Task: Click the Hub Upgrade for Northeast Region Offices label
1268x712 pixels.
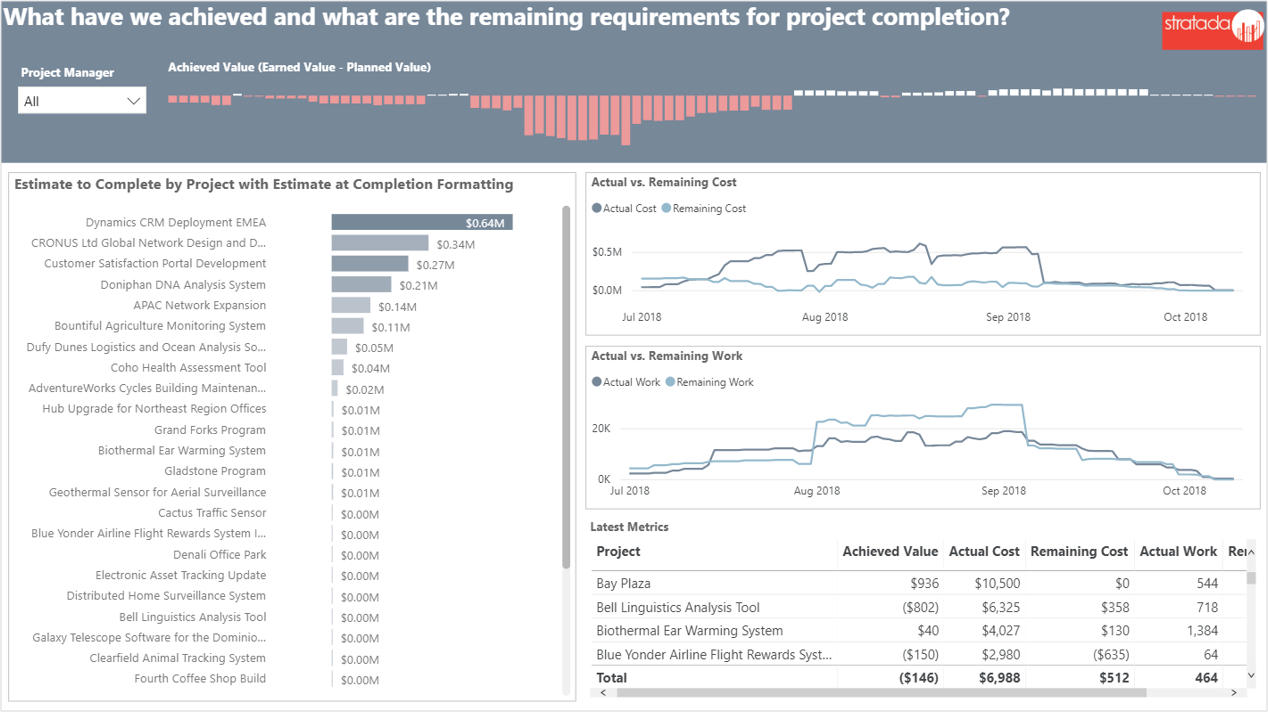Action: coord(154,409)
